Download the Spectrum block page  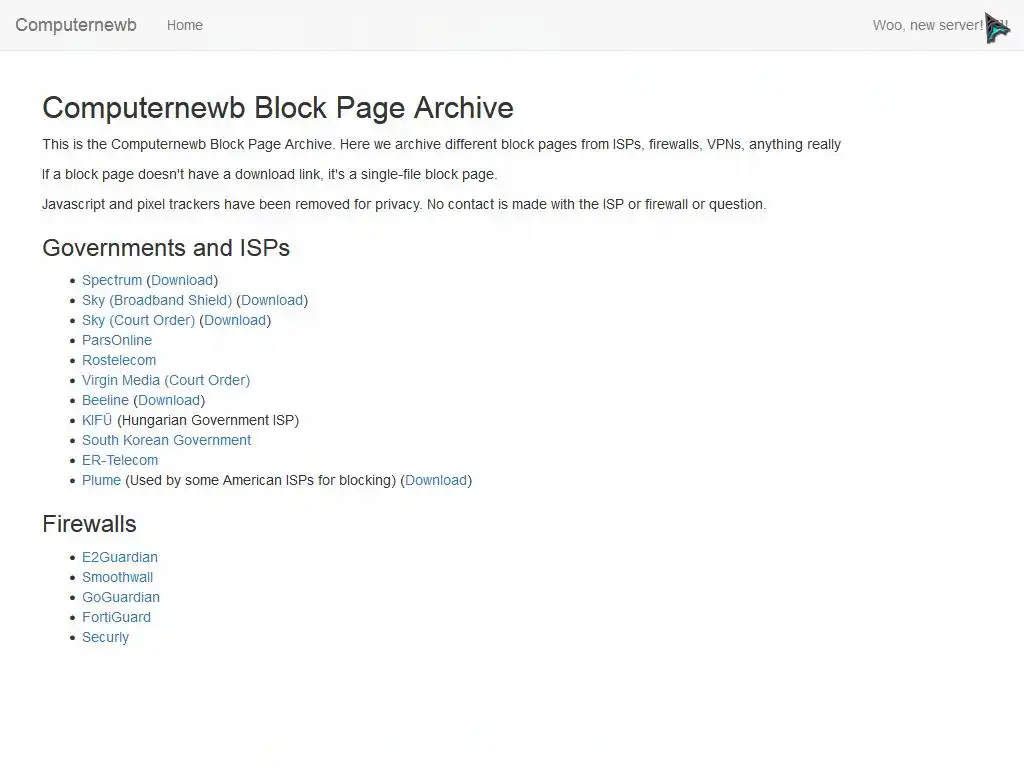(x=182, y=280)
